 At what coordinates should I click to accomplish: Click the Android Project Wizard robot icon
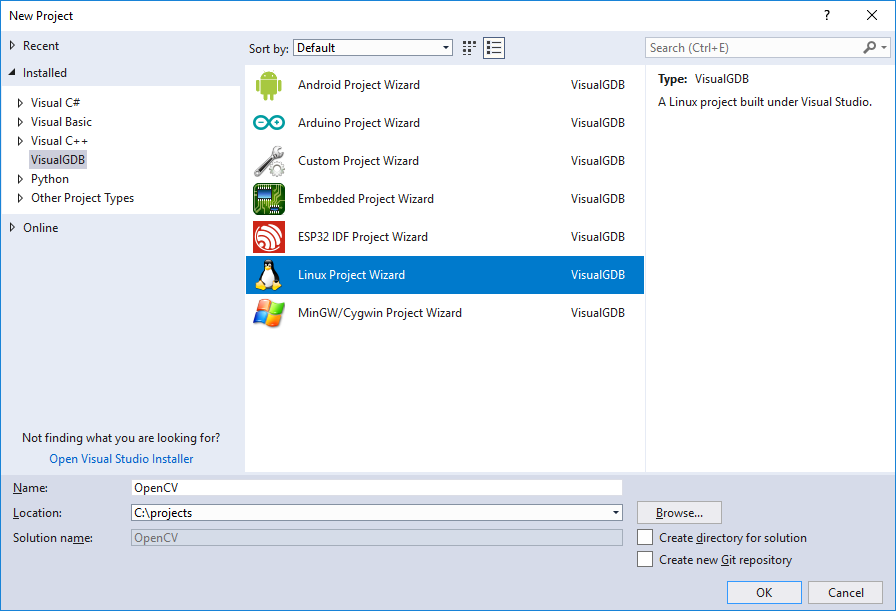269,85
